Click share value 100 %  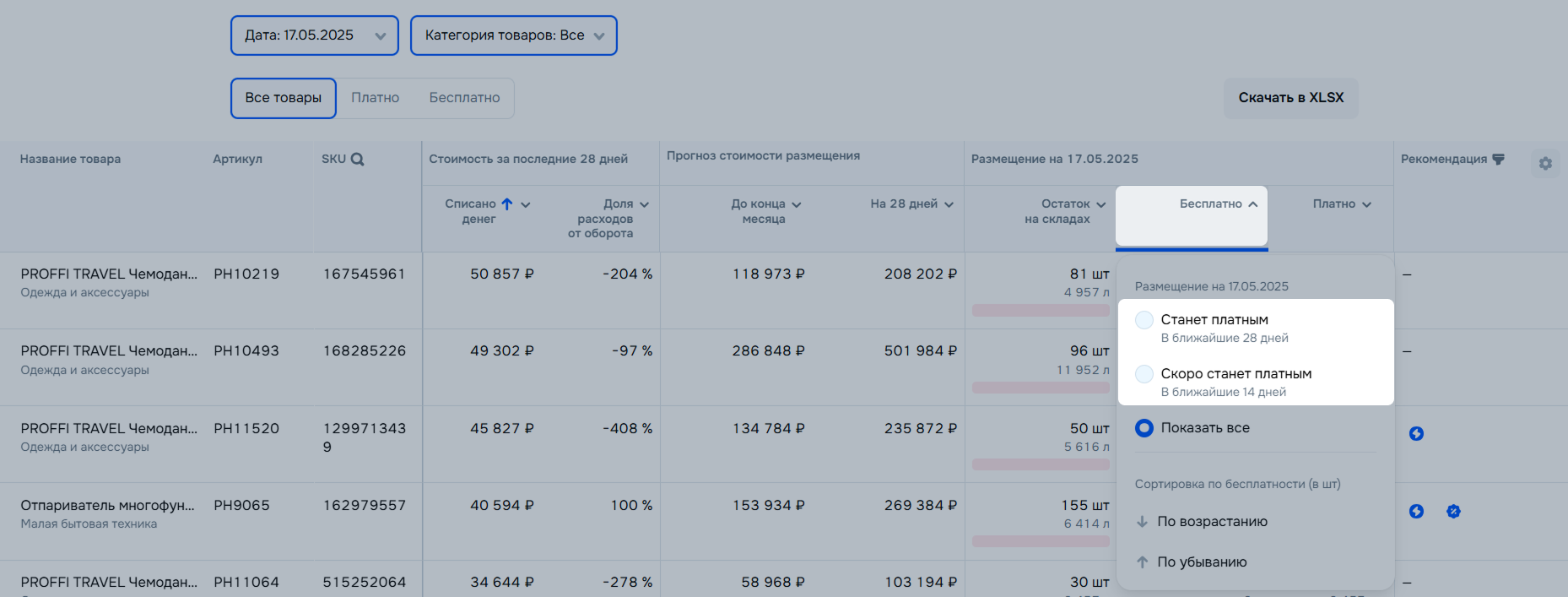click(x=632, y=505)
